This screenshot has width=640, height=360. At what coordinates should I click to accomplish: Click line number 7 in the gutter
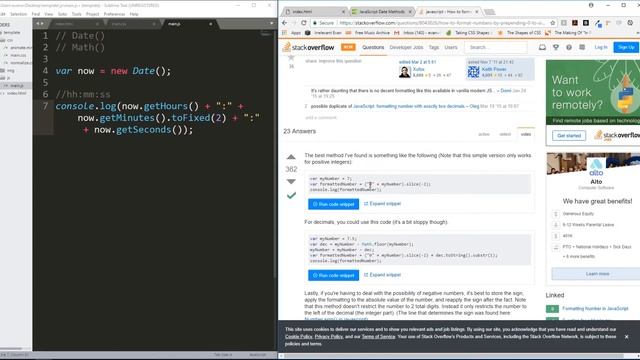coord(45,106)
